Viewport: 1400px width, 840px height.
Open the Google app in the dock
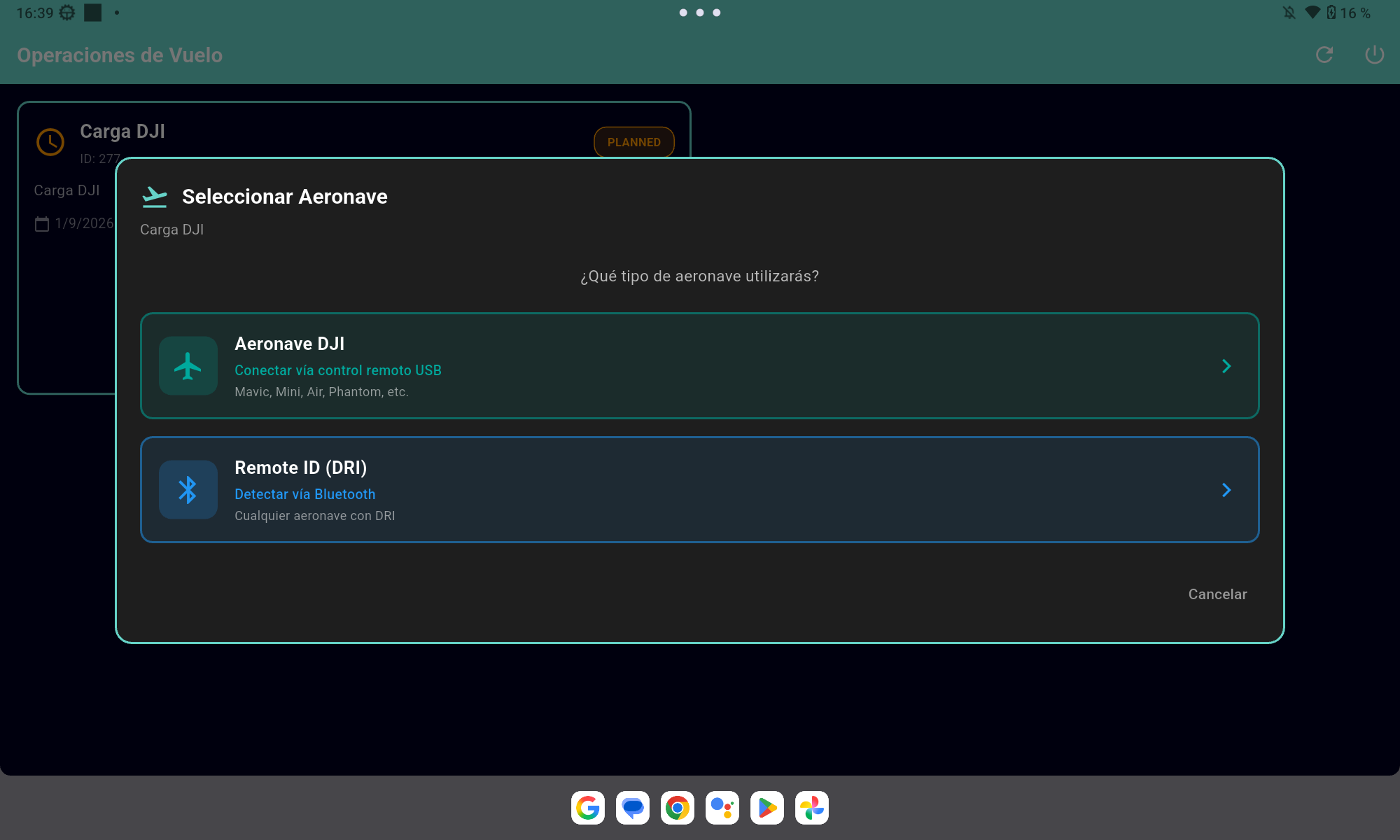coord(588,808)
